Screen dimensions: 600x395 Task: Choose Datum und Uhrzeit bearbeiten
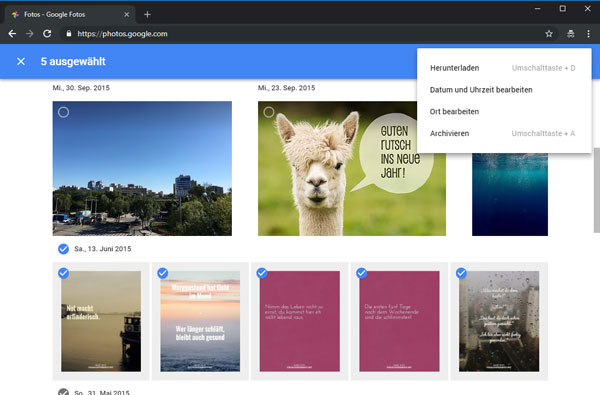[504, 90]
